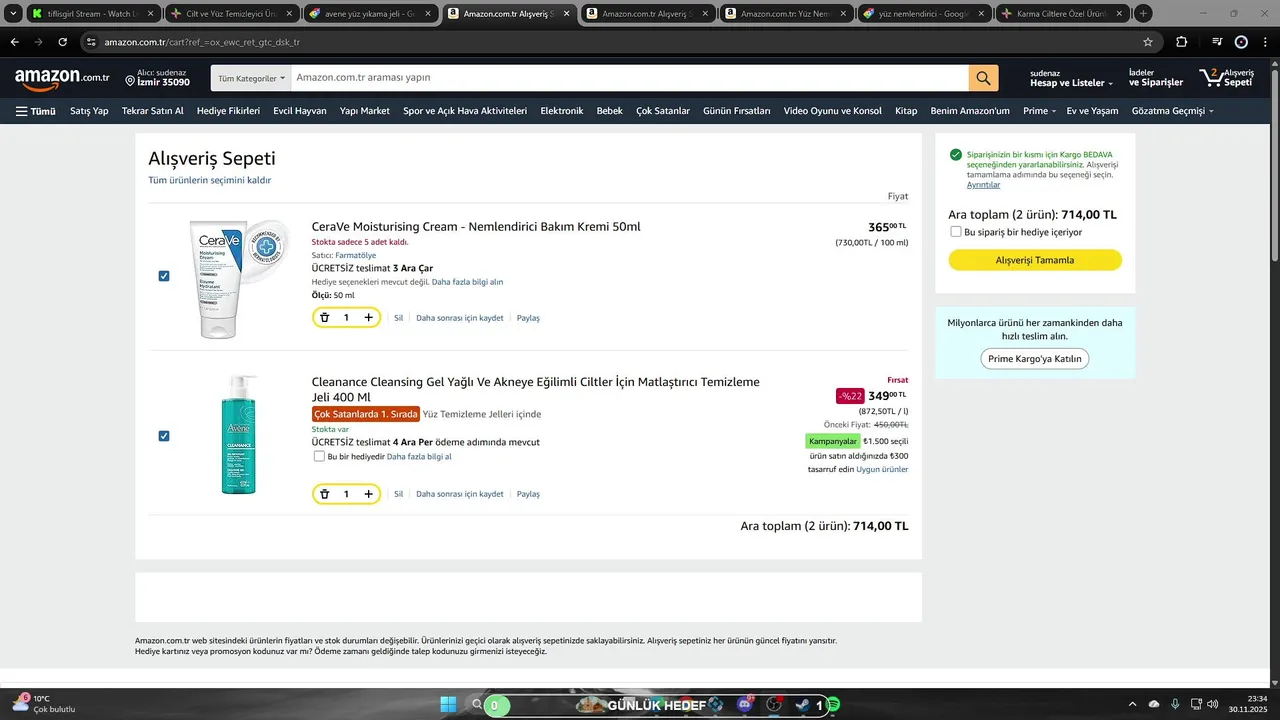Click trash icon for CeraVe Moisturising Cream
This screenshot has width=1280, height=720.
click(324, 317)
